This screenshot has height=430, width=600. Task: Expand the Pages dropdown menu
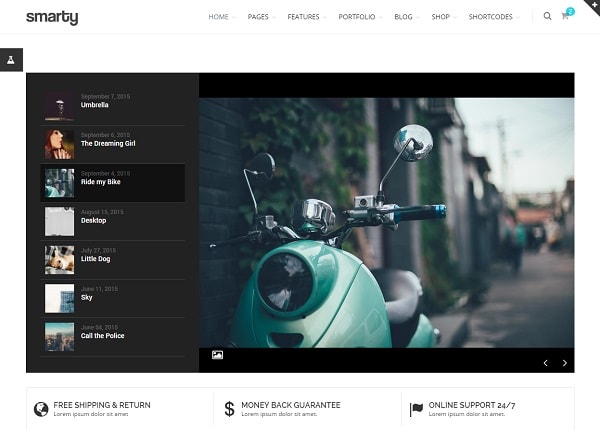point(260,17)
